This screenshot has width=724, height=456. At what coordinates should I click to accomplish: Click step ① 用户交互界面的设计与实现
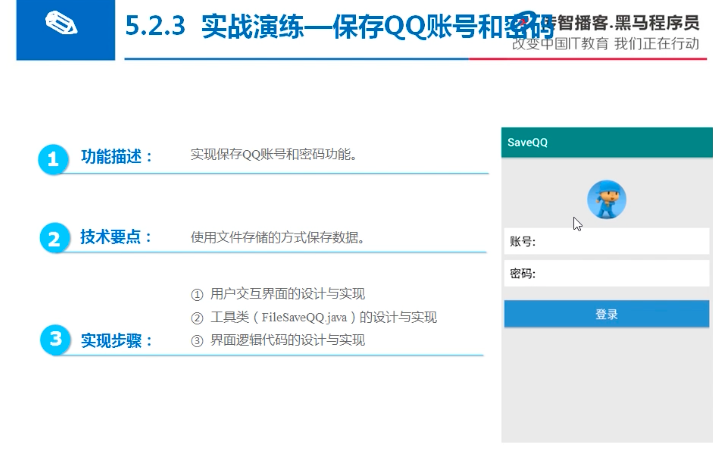pyautogui.click(x=278, y=294)
